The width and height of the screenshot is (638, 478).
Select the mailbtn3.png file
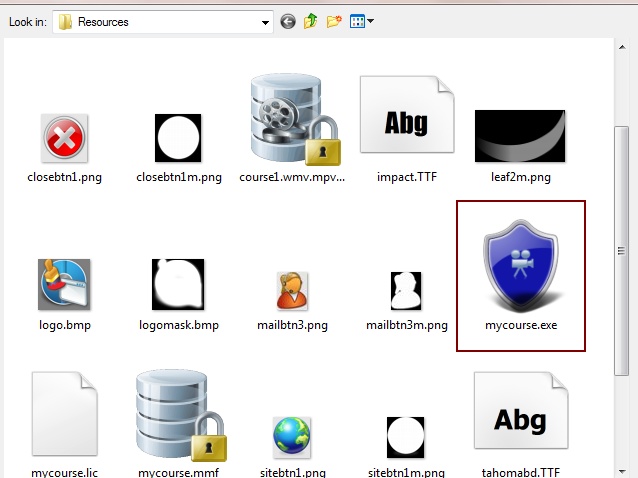pyautogui.click(x=292, y=290)
